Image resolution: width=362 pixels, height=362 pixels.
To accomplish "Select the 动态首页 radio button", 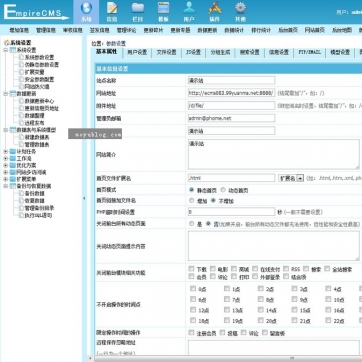I will pyautogui.click(x=223, y=190).
